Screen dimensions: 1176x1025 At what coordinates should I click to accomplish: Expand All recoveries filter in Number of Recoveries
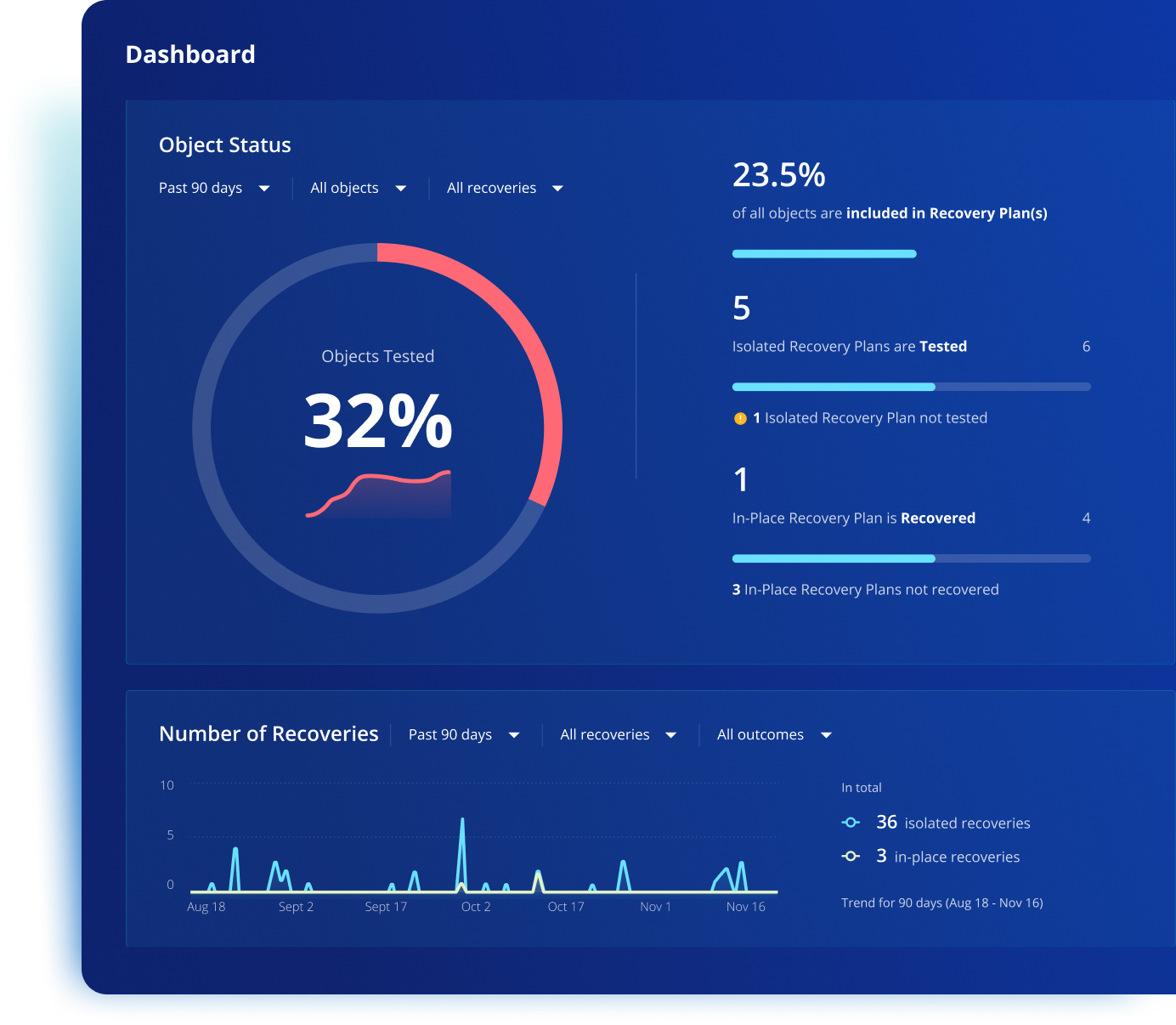coord(618,735)
